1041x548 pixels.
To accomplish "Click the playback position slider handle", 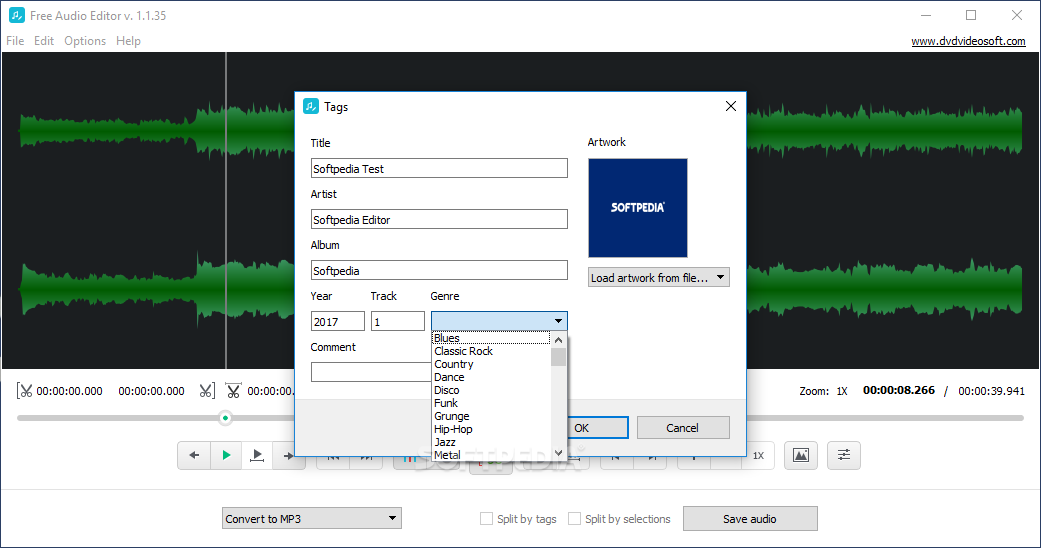I will tap(225, 418).
